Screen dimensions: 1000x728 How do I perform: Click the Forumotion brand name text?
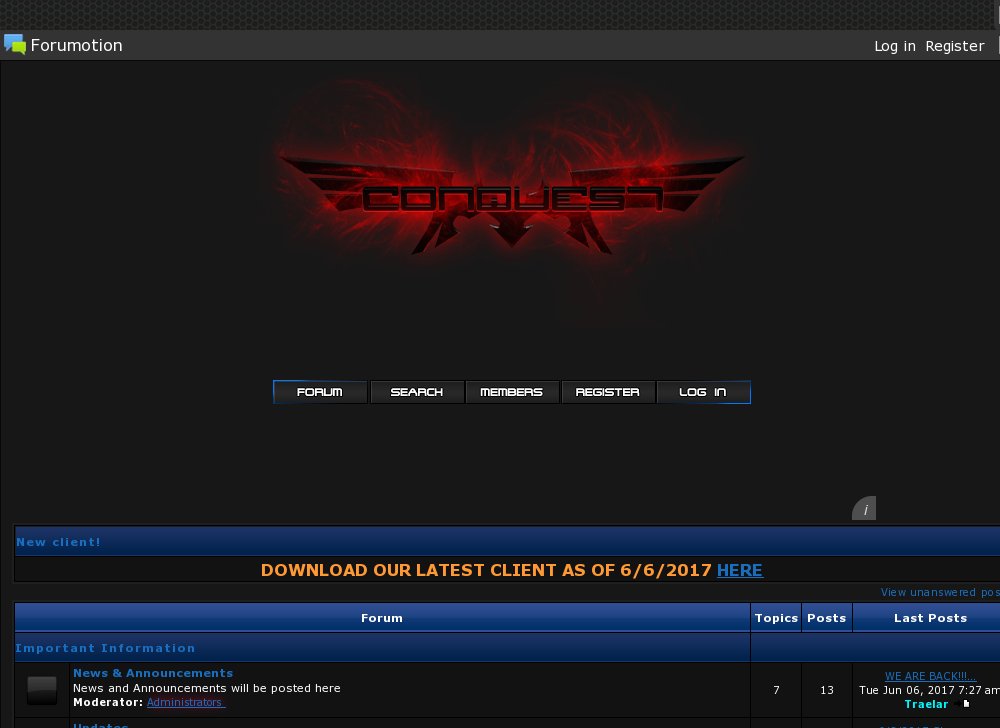(76, 45)
